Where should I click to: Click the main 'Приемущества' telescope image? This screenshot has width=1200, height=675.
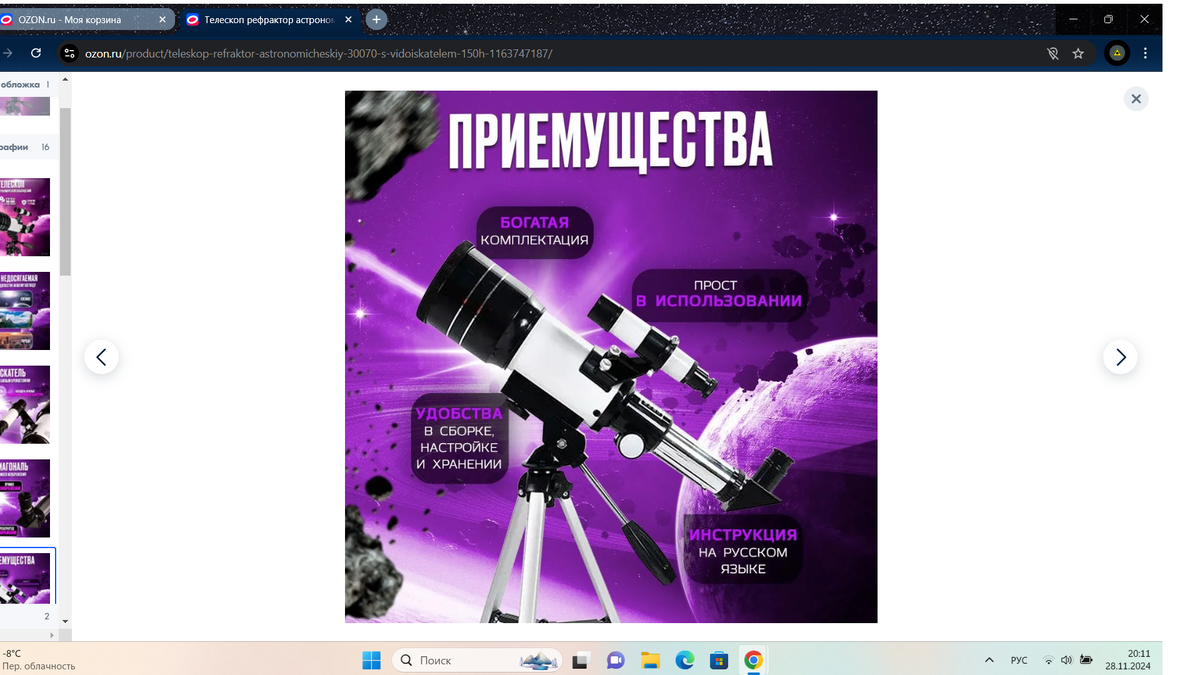point(611,357)
